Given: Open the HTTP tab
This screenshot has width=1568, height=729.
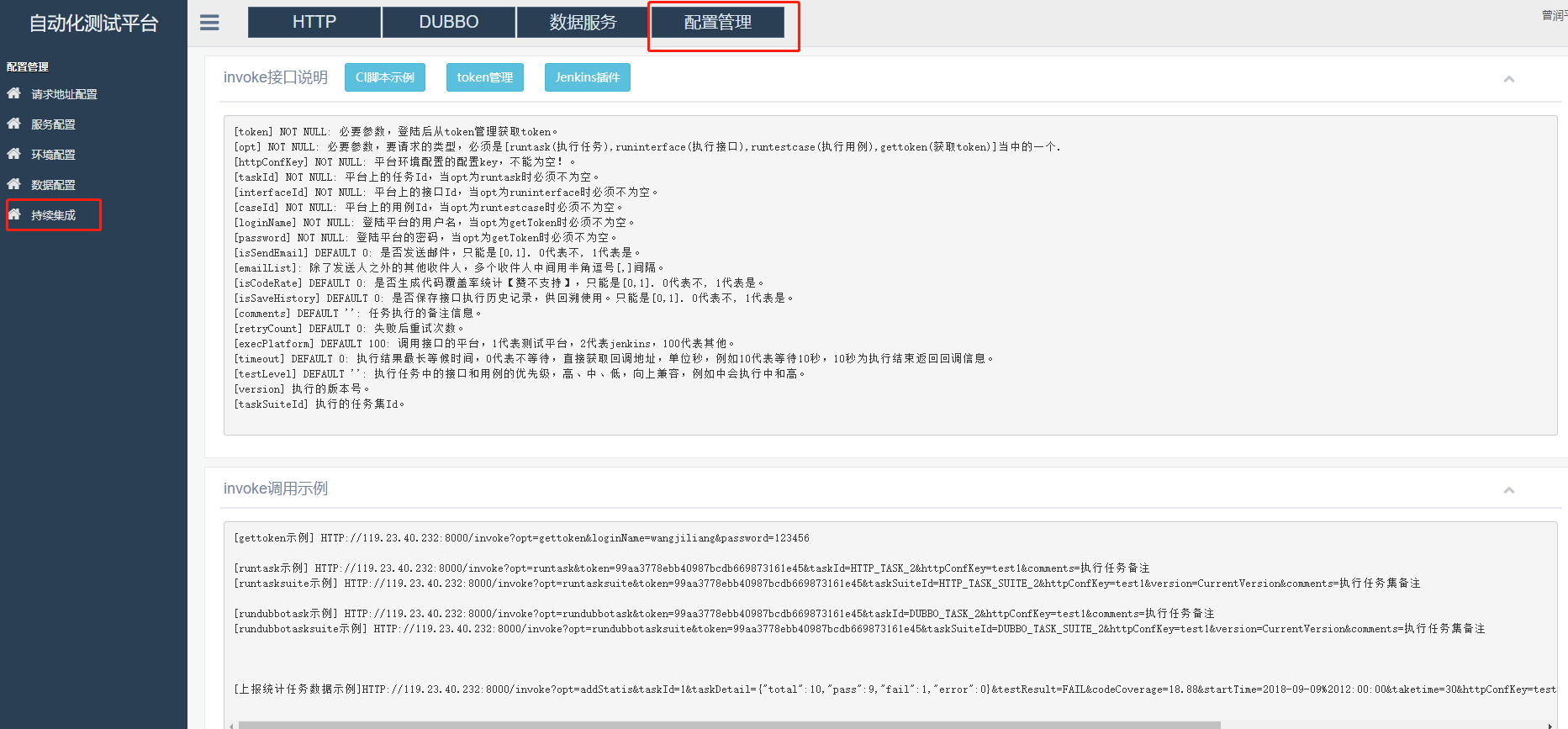Looking at the screenshot, I should (314, 22).
